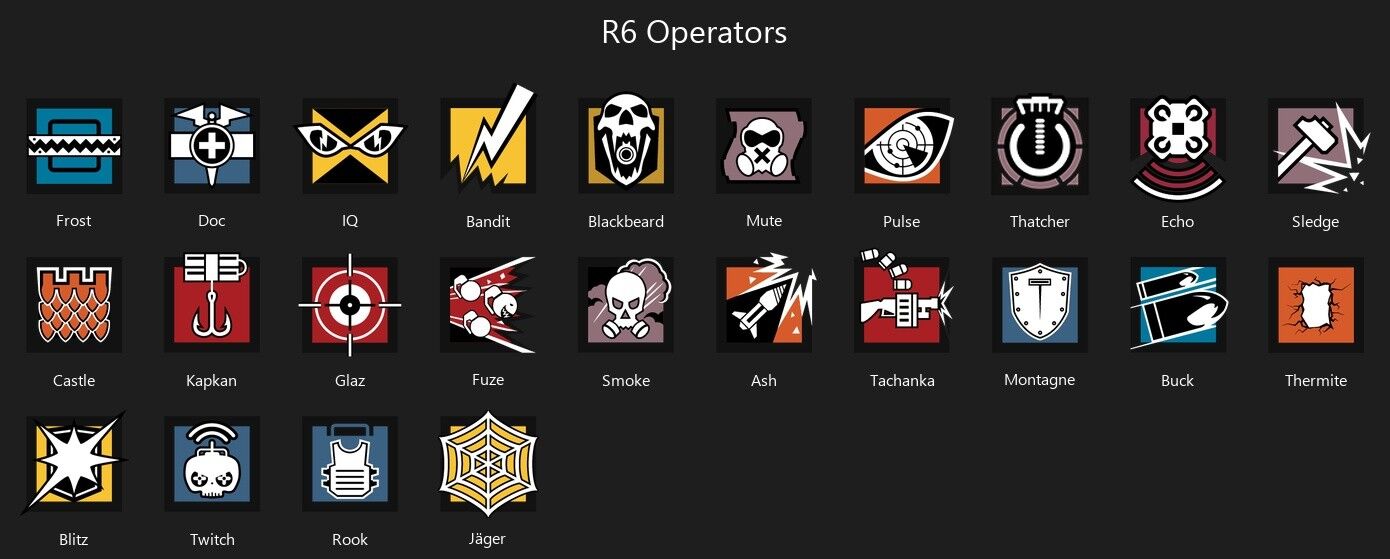Click the Jäger spider web icon
The image size is (1390, 559).
click(x=488, y=464)
